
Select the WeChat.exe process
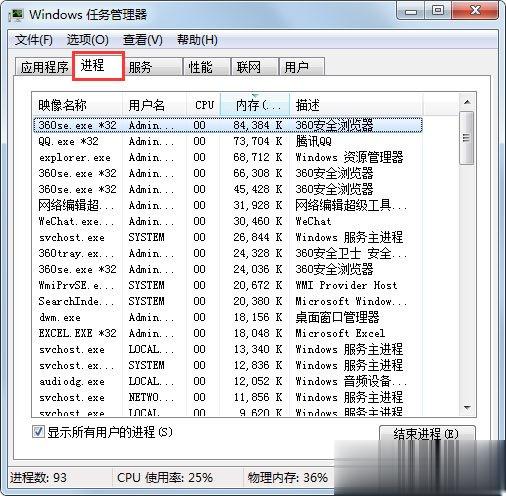228,221
